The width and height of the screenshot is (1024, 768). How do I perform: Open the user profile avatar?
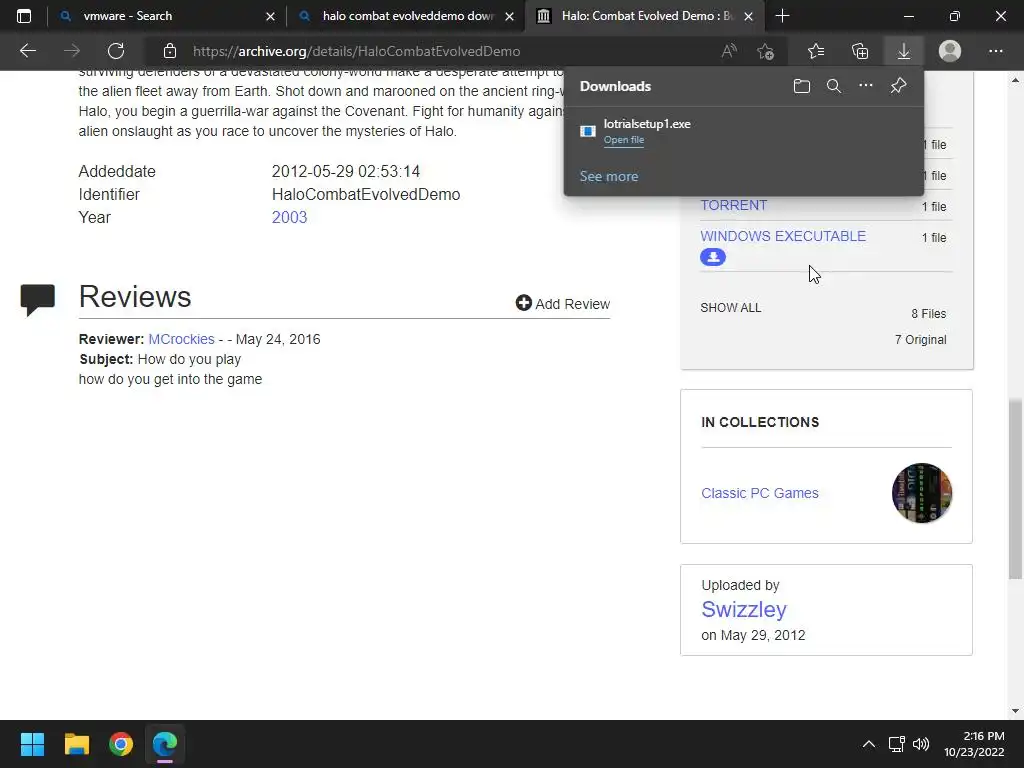[950, 51]
